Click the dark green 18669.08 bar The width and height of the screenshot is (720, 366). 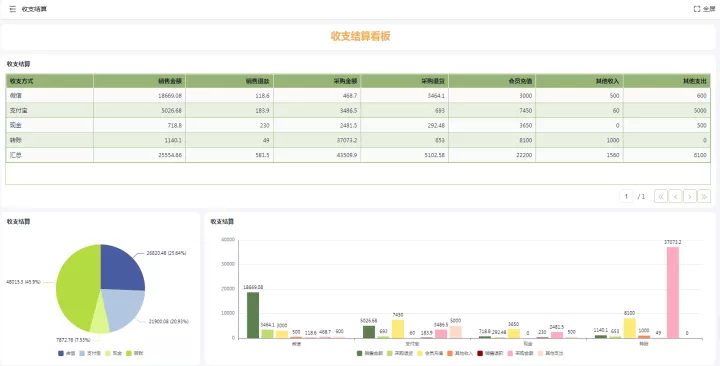click(x=253, y=315)
